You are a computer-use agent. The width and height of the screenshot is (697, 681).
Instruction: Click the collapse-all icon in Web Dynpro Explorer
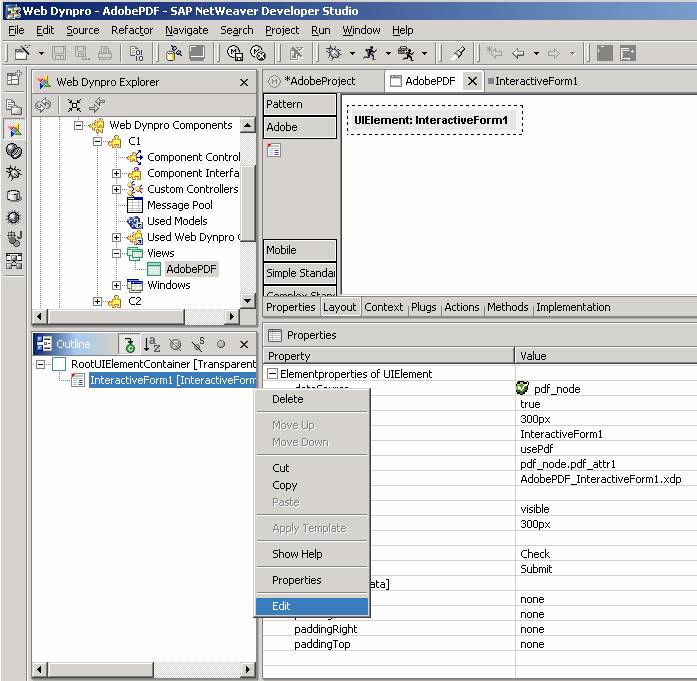[x=75, y=105]
